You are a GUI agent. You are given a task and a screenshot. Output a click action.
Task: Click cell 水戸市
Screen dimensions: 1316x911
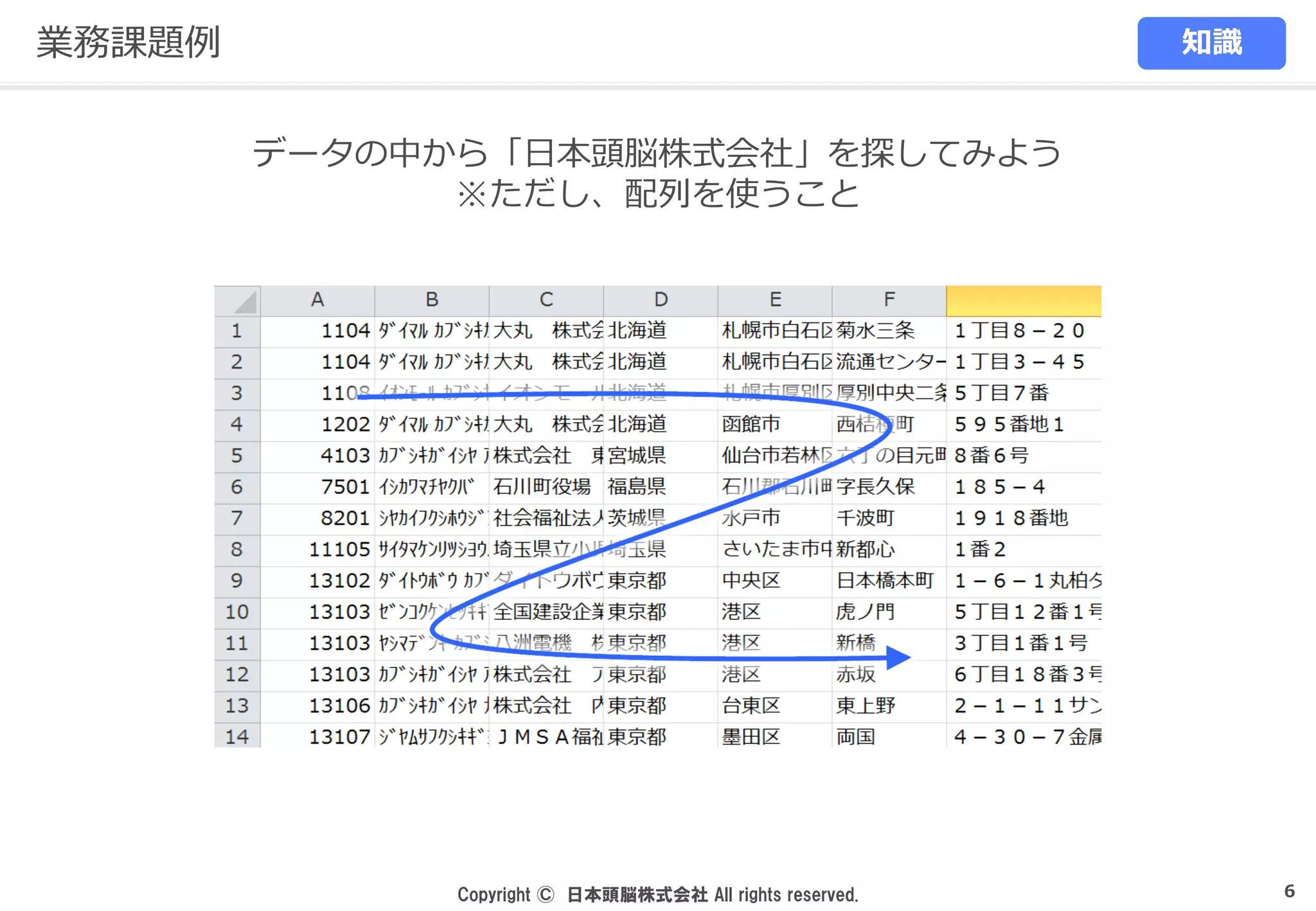click(775, 519)
